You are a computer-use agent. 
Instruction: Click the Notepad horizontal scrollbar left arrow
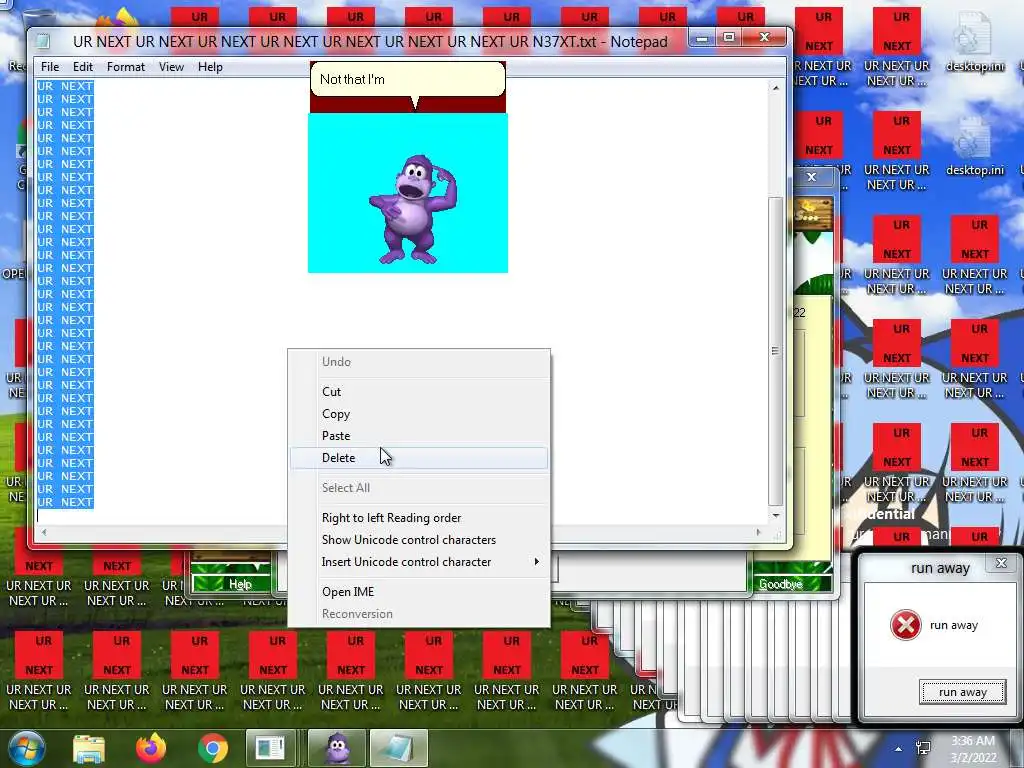(x=44, y=532)
